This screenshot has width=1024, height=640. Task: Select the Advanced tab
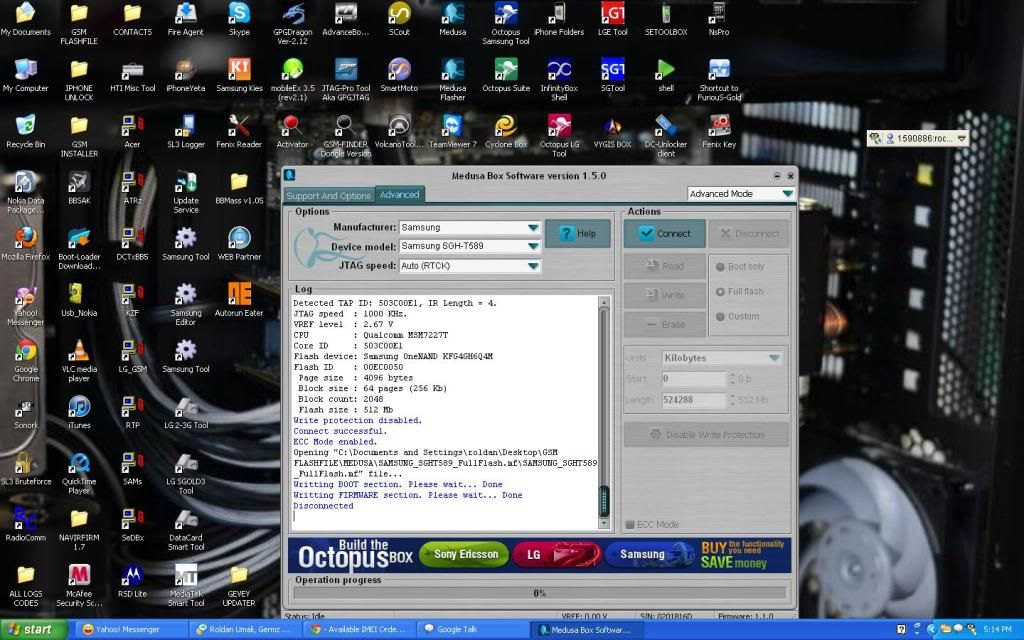400,195
